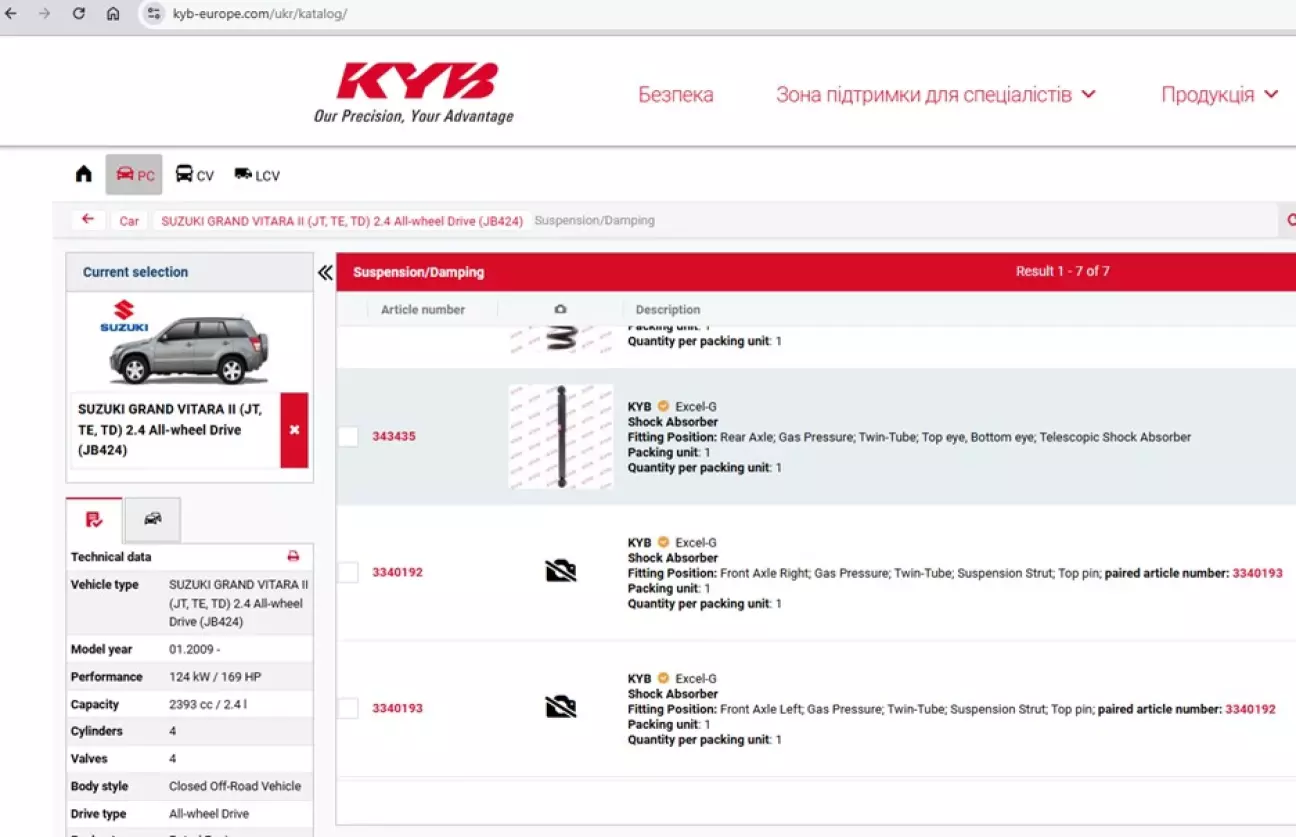Click the Article number column header
Image resolution: width=1296 pixels, height=837 pixels.
[x=423, y=310]
